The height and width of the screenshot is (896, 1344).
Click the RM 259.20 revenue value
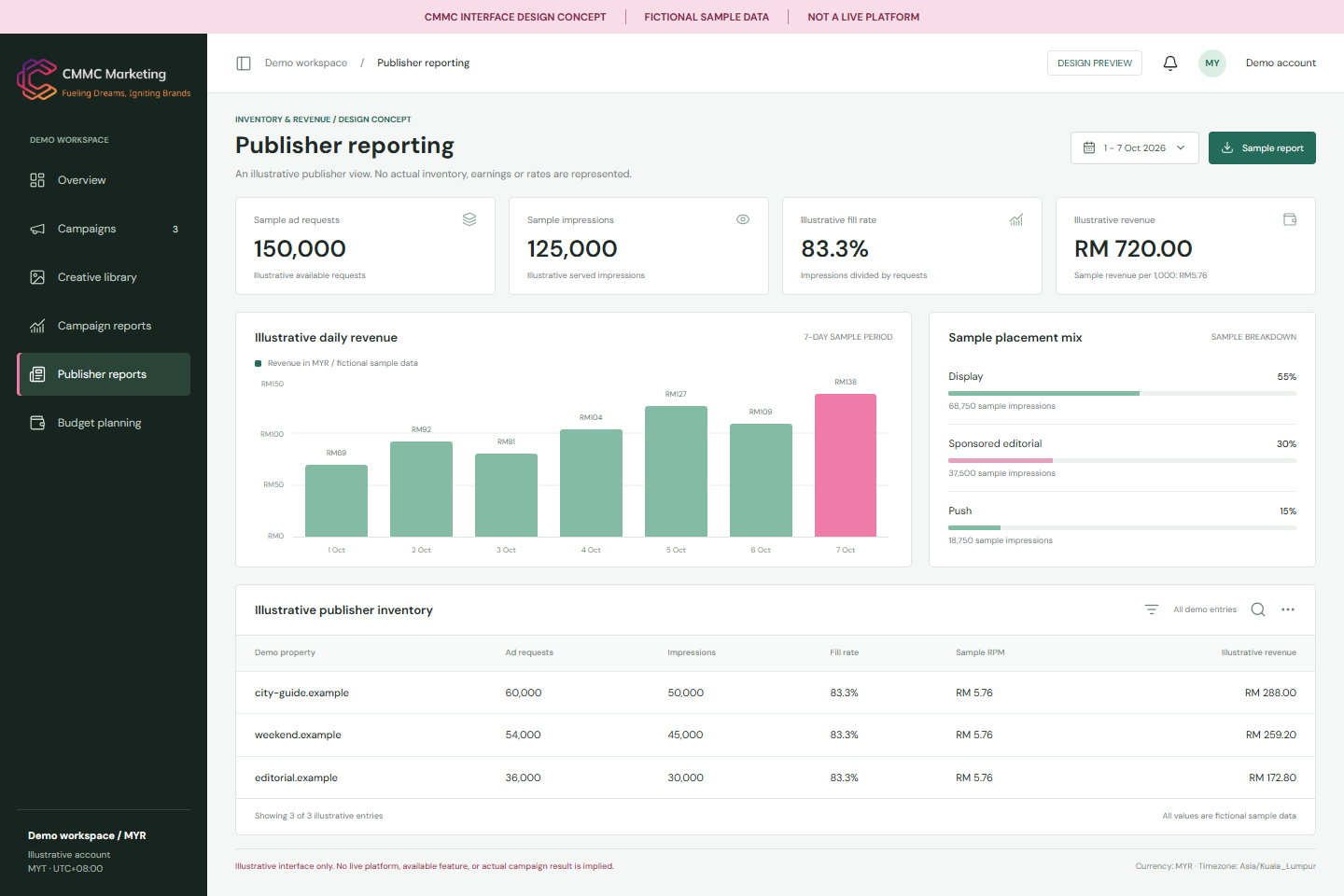[1271, 735]
